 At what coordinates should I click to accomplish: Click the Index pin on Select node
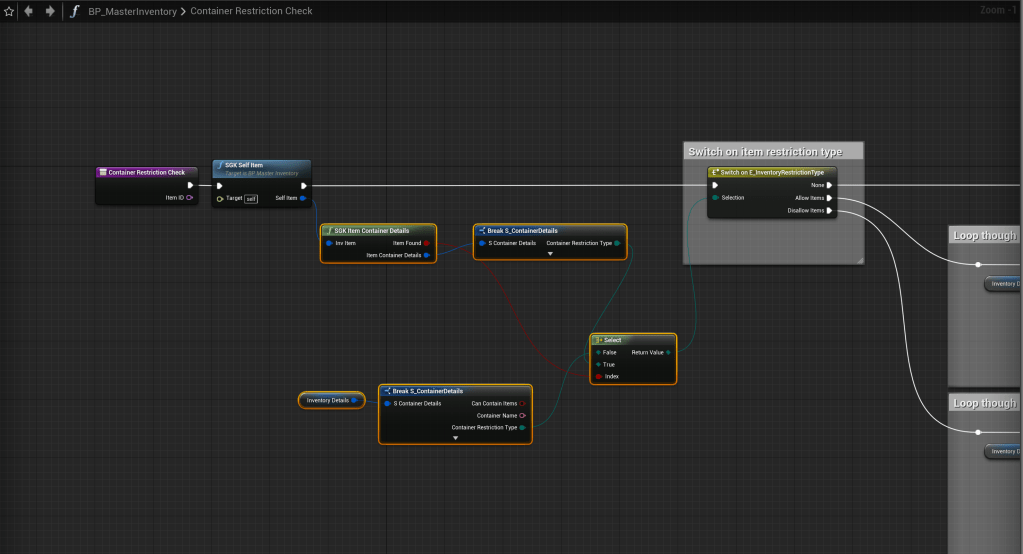(x=598, y=377)
